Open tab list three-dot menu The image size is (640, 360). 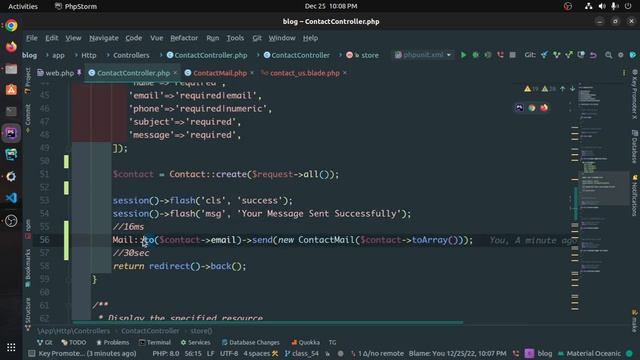point(624,73)
